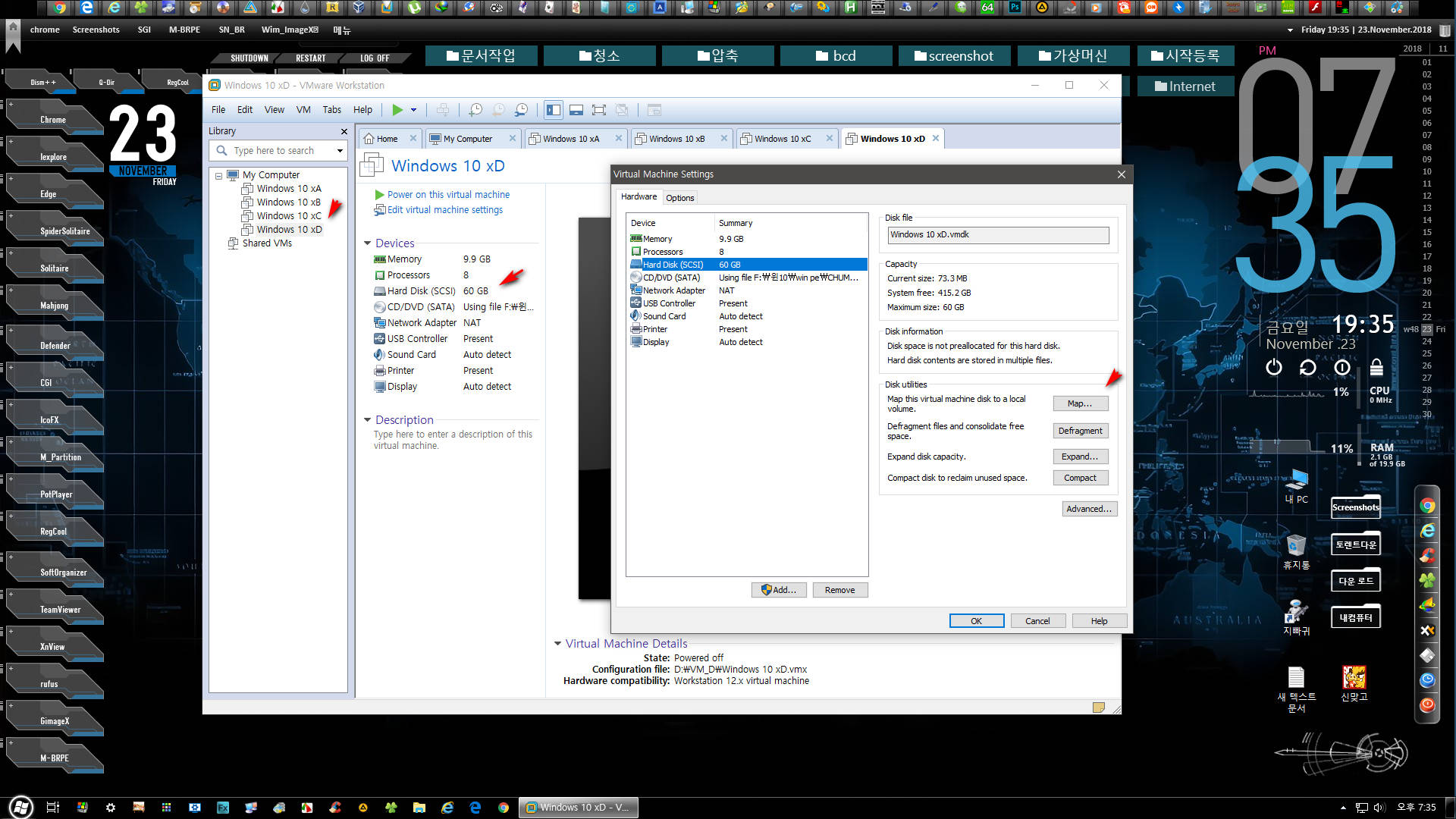Open File Explorer from the taskbar
Screen dimensions: 1456x819
[x=419, y=808]
